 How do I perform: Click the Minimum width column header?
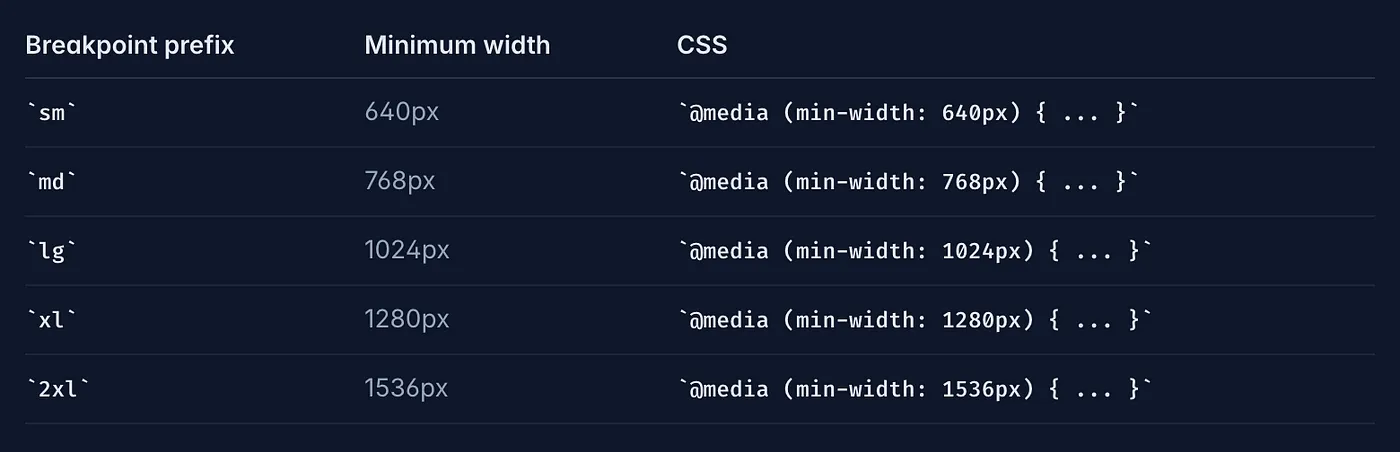click(x=457, y=45)
